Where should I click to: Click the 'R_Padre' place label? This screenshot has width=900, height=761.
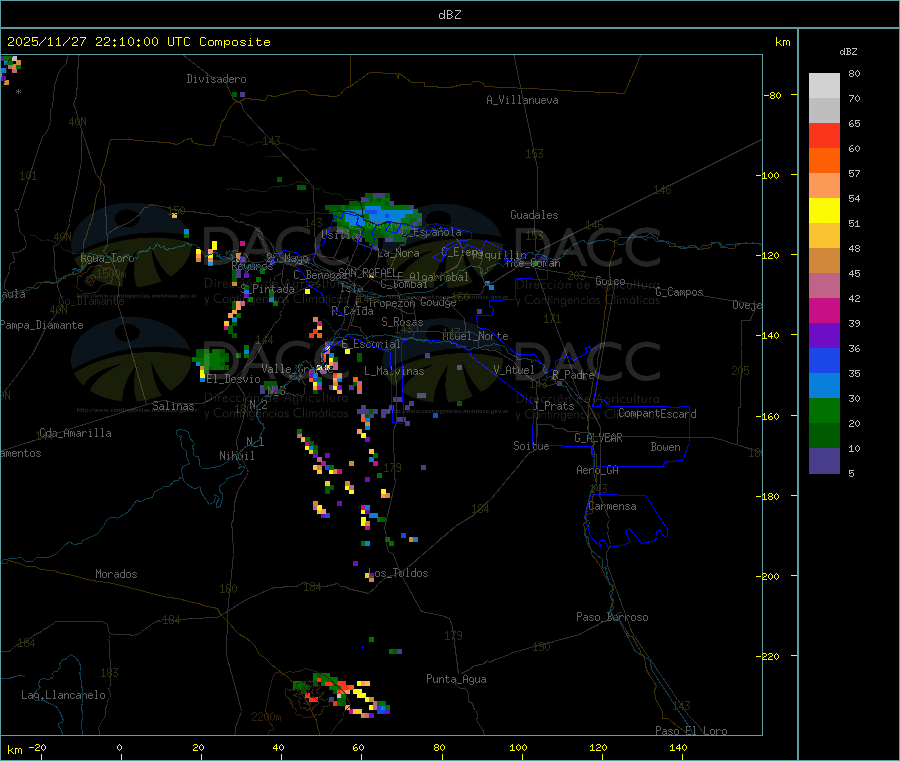click(x=573, y=375)
